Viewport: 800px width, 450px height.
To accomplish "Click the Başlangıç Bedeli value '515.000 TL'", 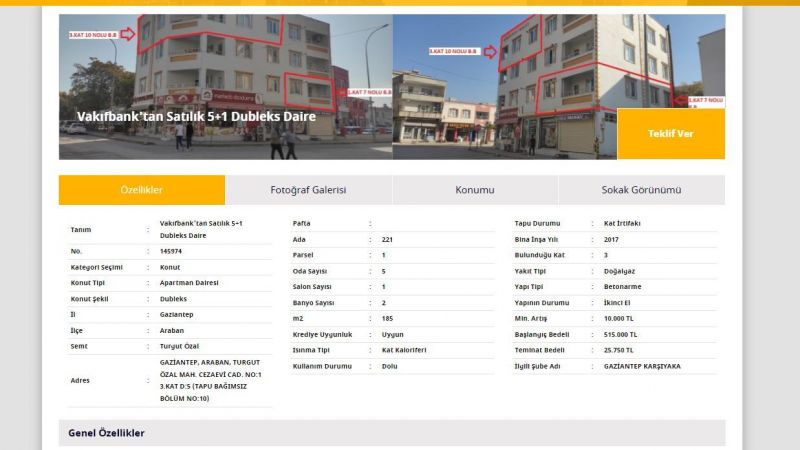I will click(620, 334).
